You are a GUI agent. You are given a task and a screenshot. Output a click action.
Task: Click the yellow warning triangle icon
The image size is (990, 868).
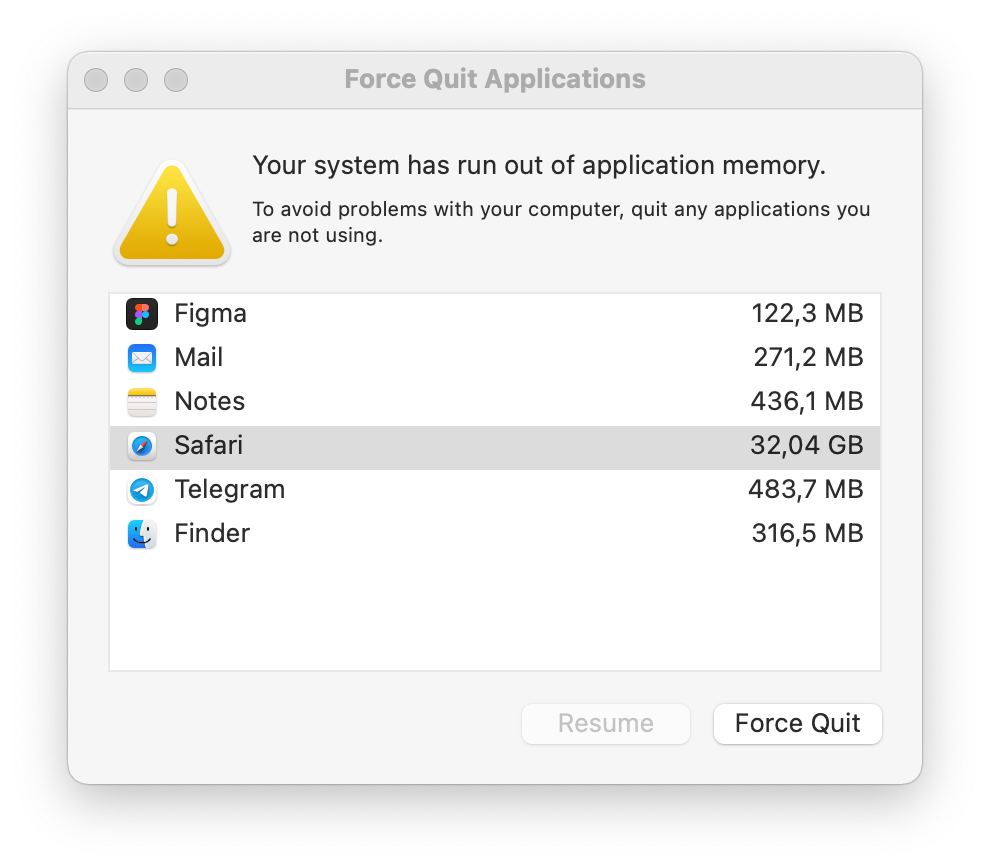pyautogui.click(x=172, y=213)
